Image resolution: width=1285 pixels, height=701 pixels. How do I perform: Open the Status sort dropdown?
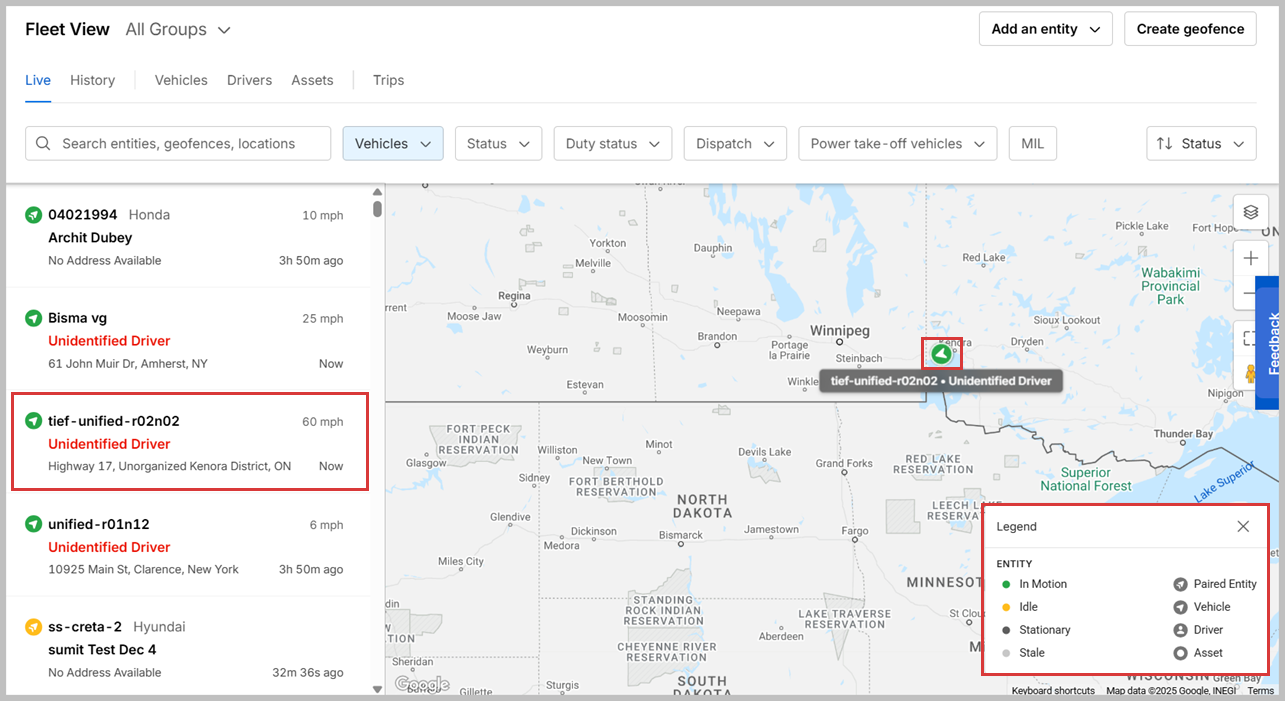1201,143
